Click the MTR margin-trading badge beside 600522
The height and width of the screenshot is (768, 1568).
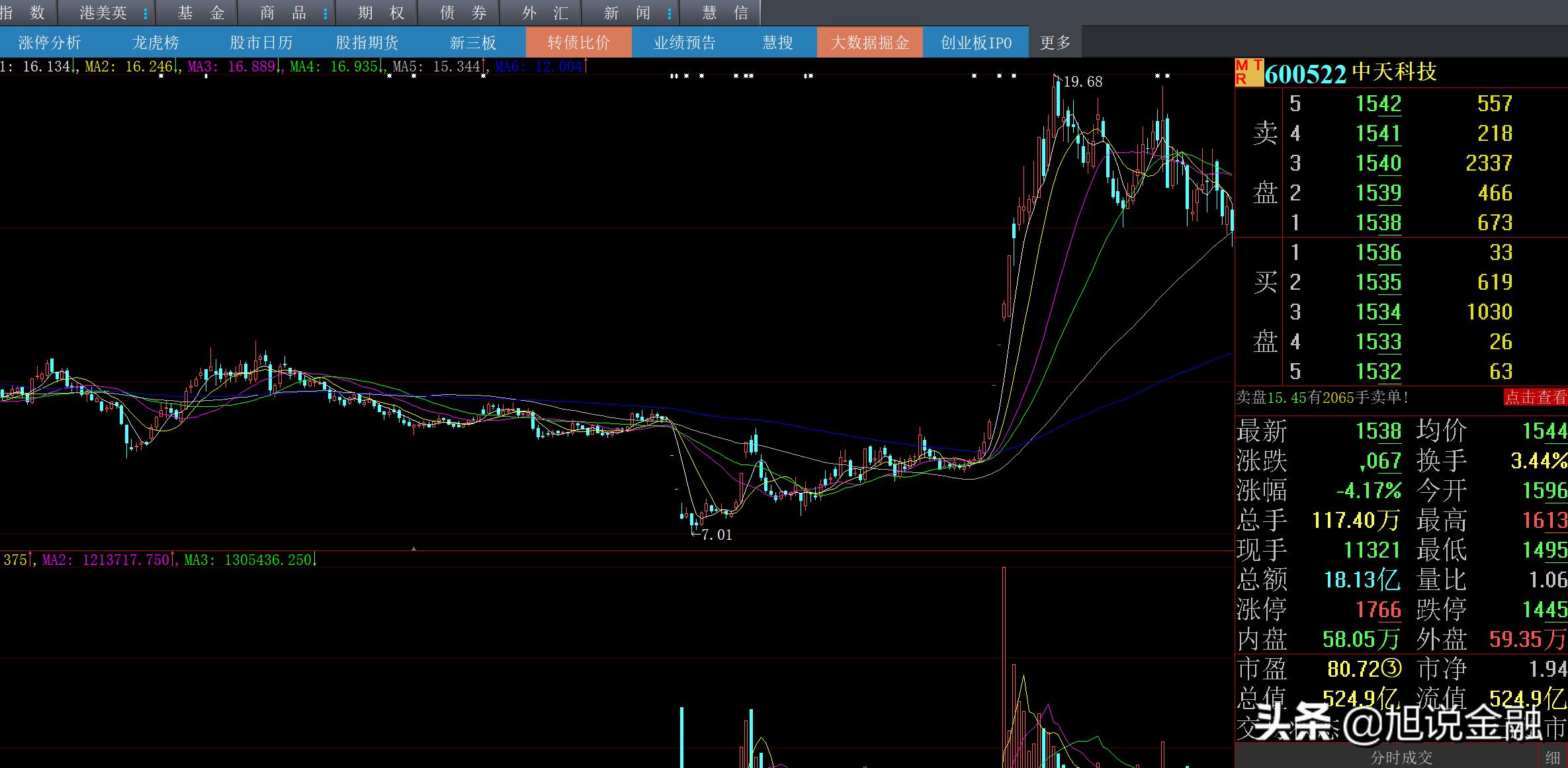click(1248, 72)
